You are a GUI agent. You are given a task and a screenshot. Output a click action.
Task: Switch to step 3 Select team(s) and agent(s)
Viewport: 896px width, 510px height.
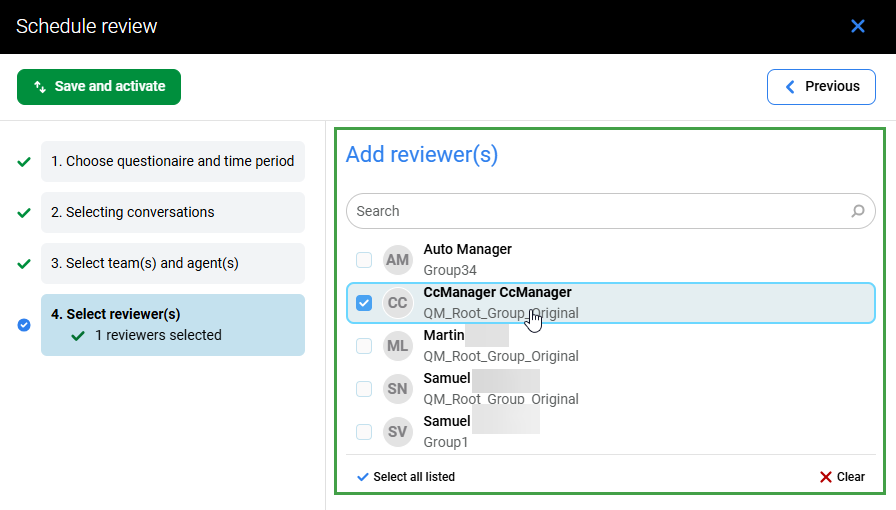pos(173,263)
